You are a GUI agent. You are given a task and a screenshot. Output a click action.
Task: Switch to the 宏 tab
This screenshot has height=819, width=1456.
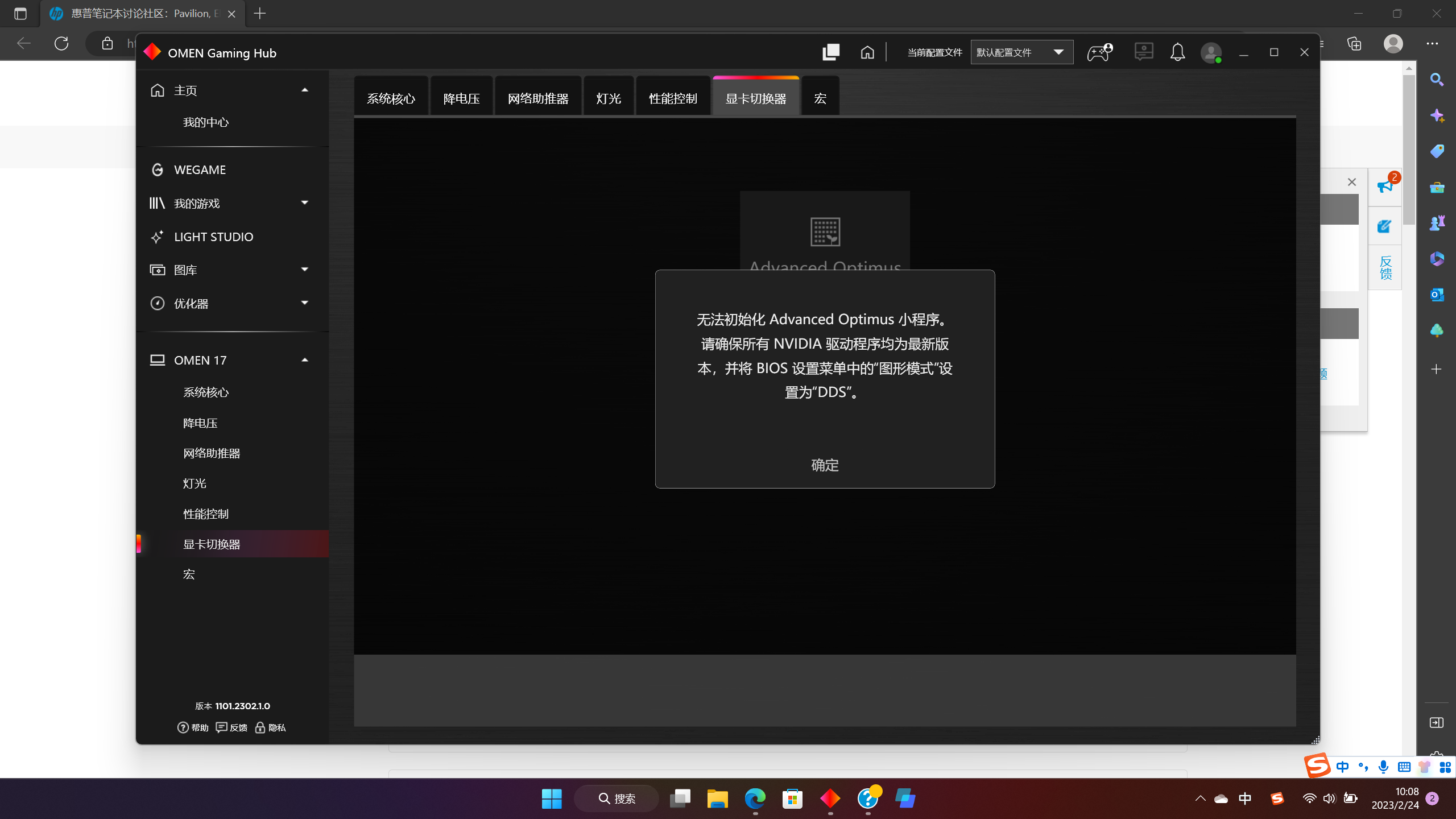click(821, 96)
